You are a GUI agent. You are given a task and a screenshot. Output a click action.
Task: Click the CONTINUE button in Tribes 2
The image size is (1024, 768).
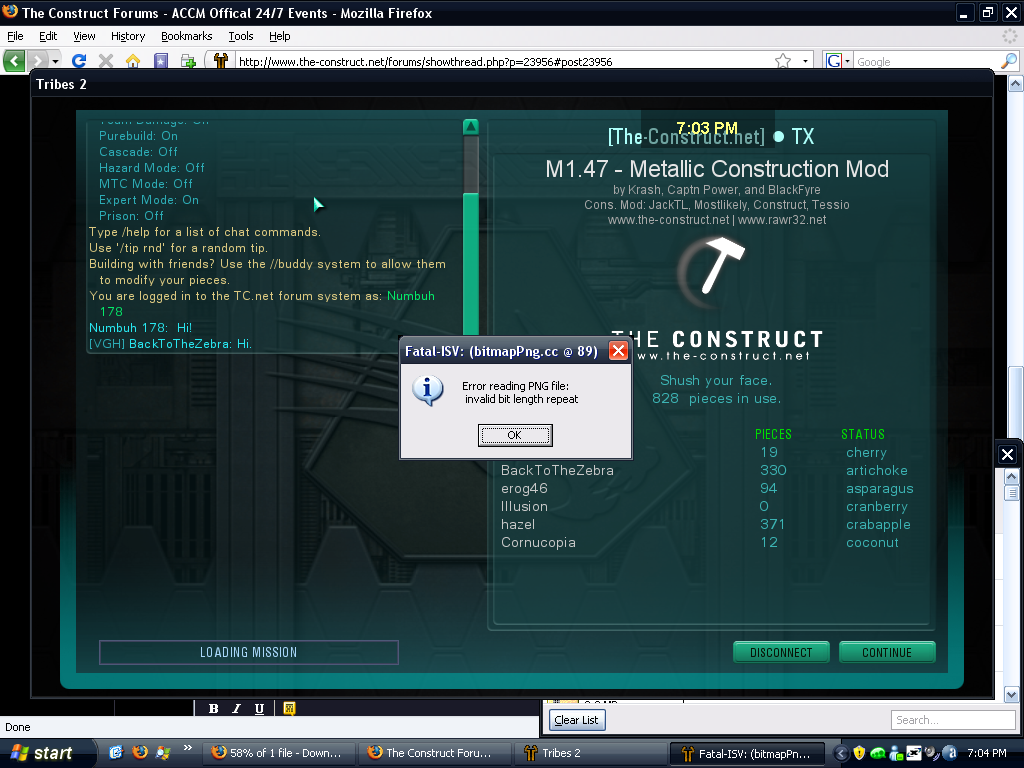click(x=887, y=652)
